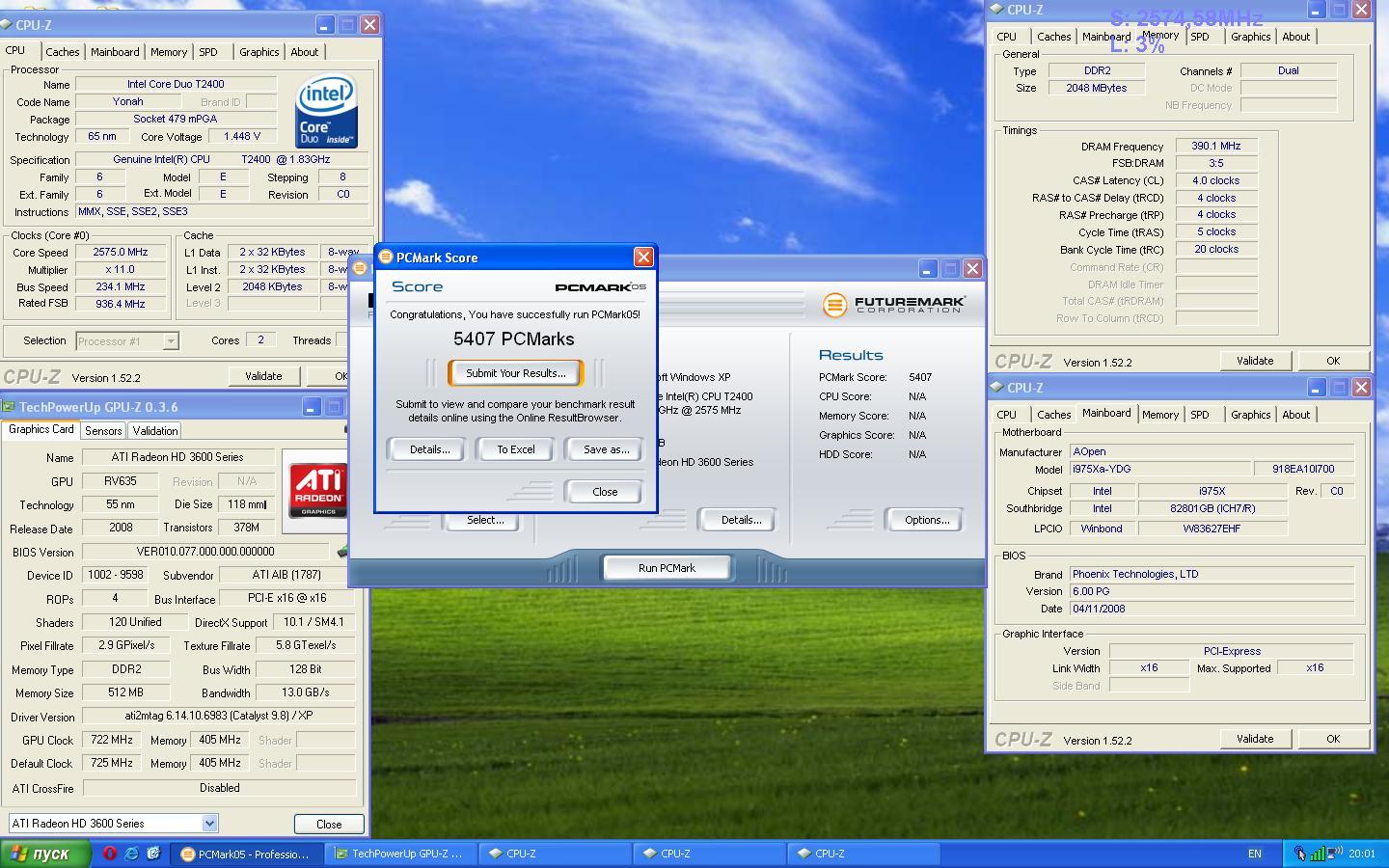Switch to PCMark05 taskbar button
The height and width of the screenshot is (868, 1389).
(246, 854)
